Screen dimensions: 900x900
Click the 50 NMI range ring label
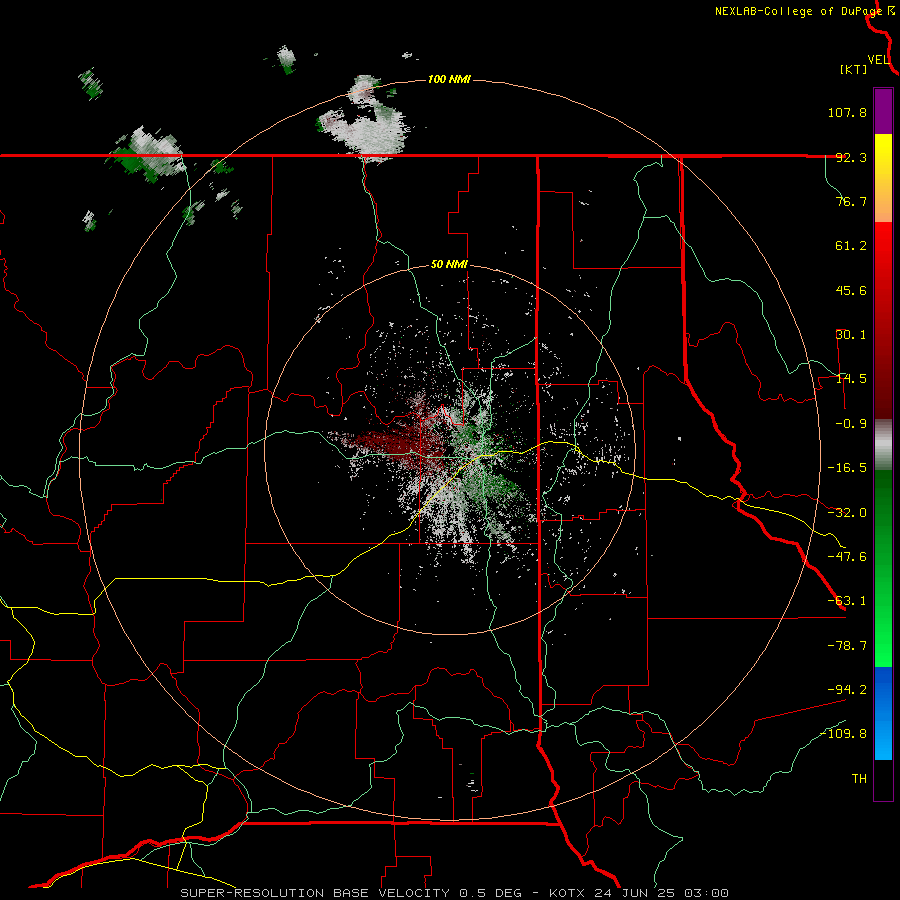[x=449, y=264]
